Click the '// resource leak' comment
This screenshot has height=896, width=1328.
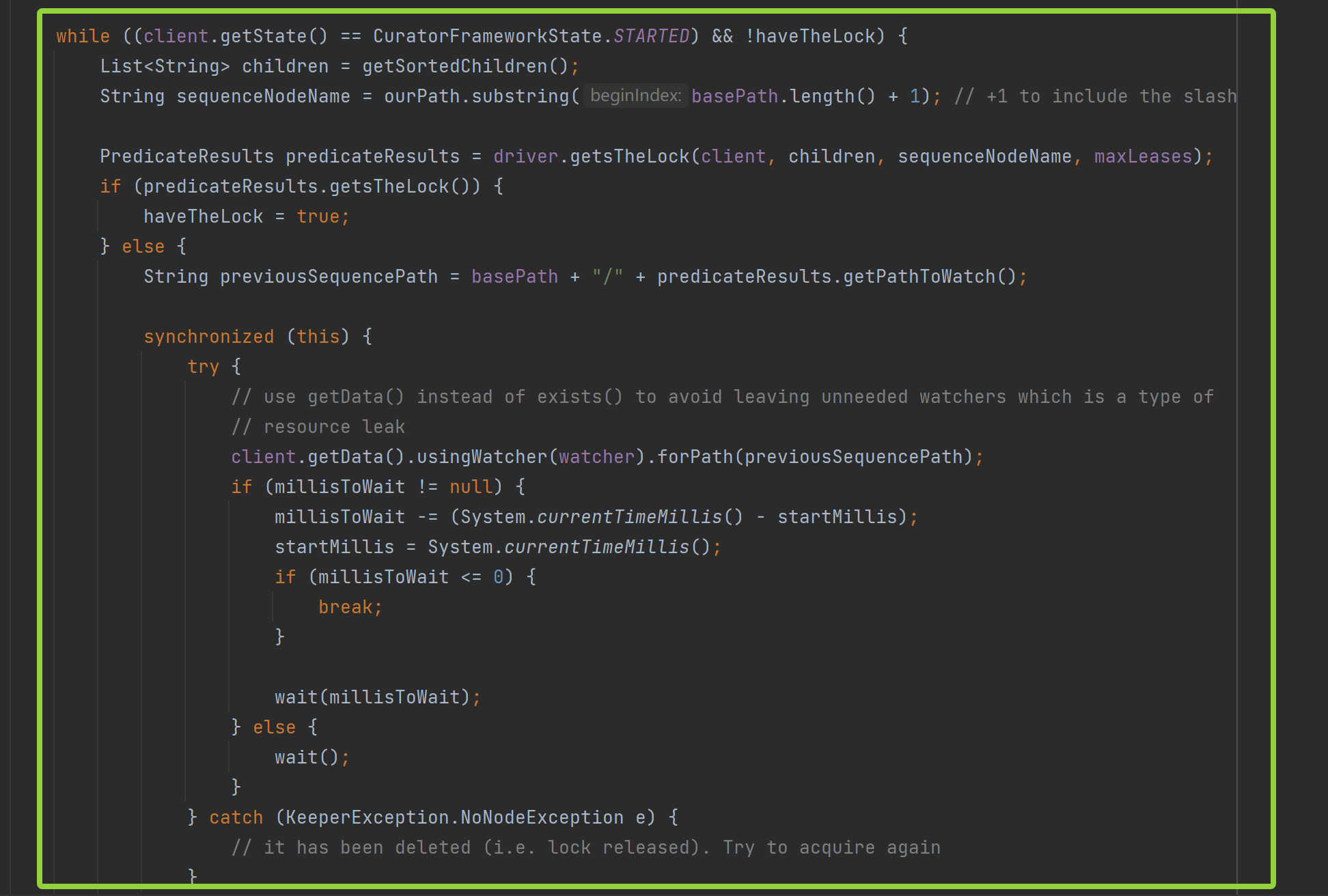pyautogui.click(x=318, y=427)
